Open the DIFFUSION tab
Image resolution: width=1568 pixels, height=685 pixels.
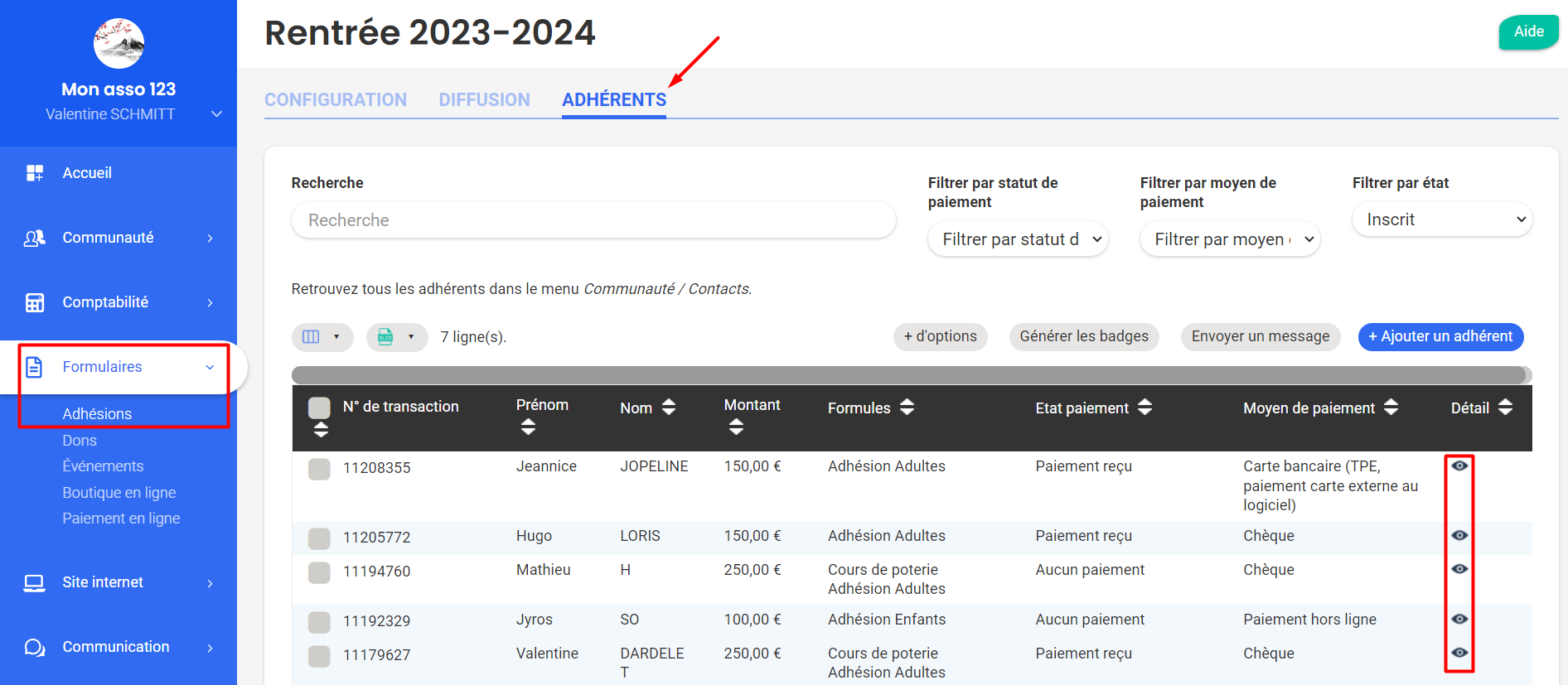pos(484,99)
